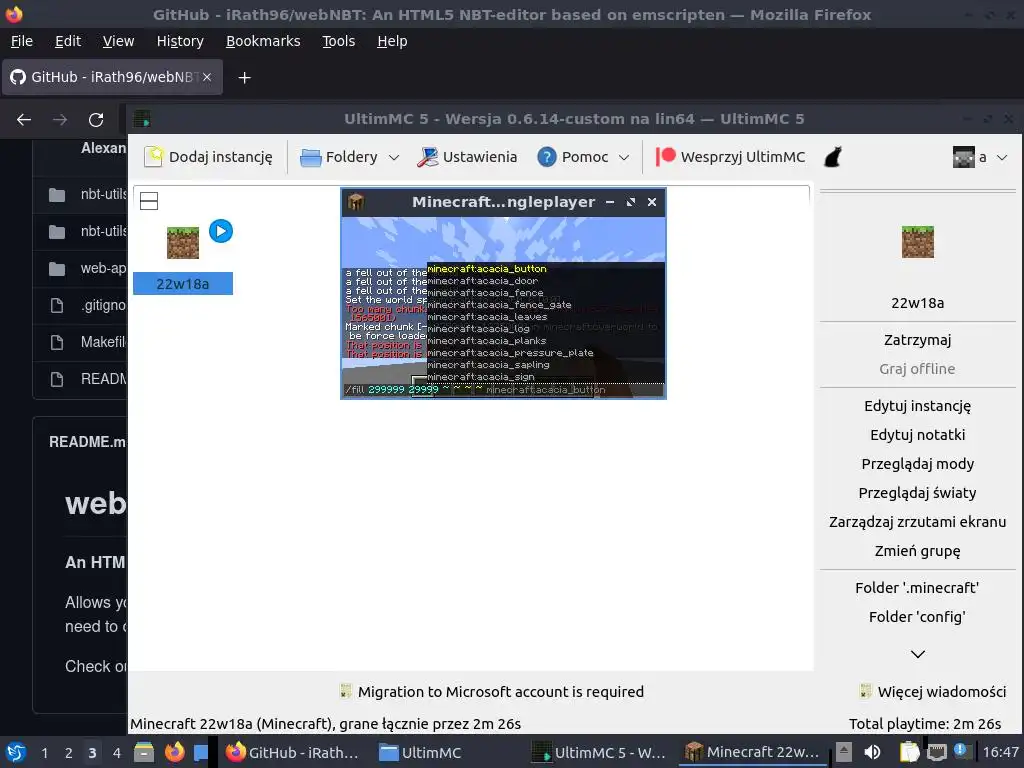Open Folder '.minecraft'

918,588
